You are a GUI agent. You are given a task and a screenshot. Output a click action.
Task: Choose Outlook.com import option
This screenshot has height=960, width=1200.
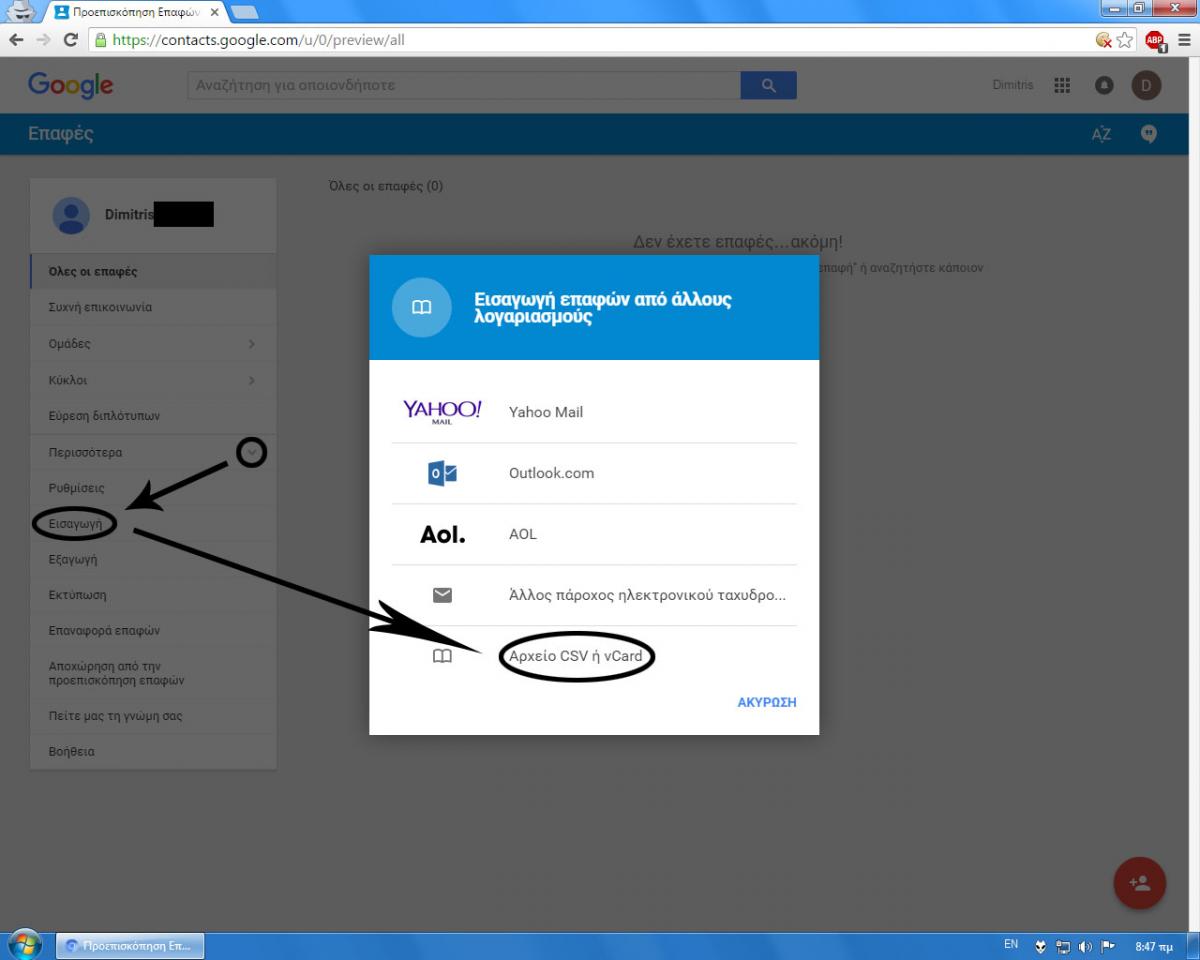tap(594, 473)
